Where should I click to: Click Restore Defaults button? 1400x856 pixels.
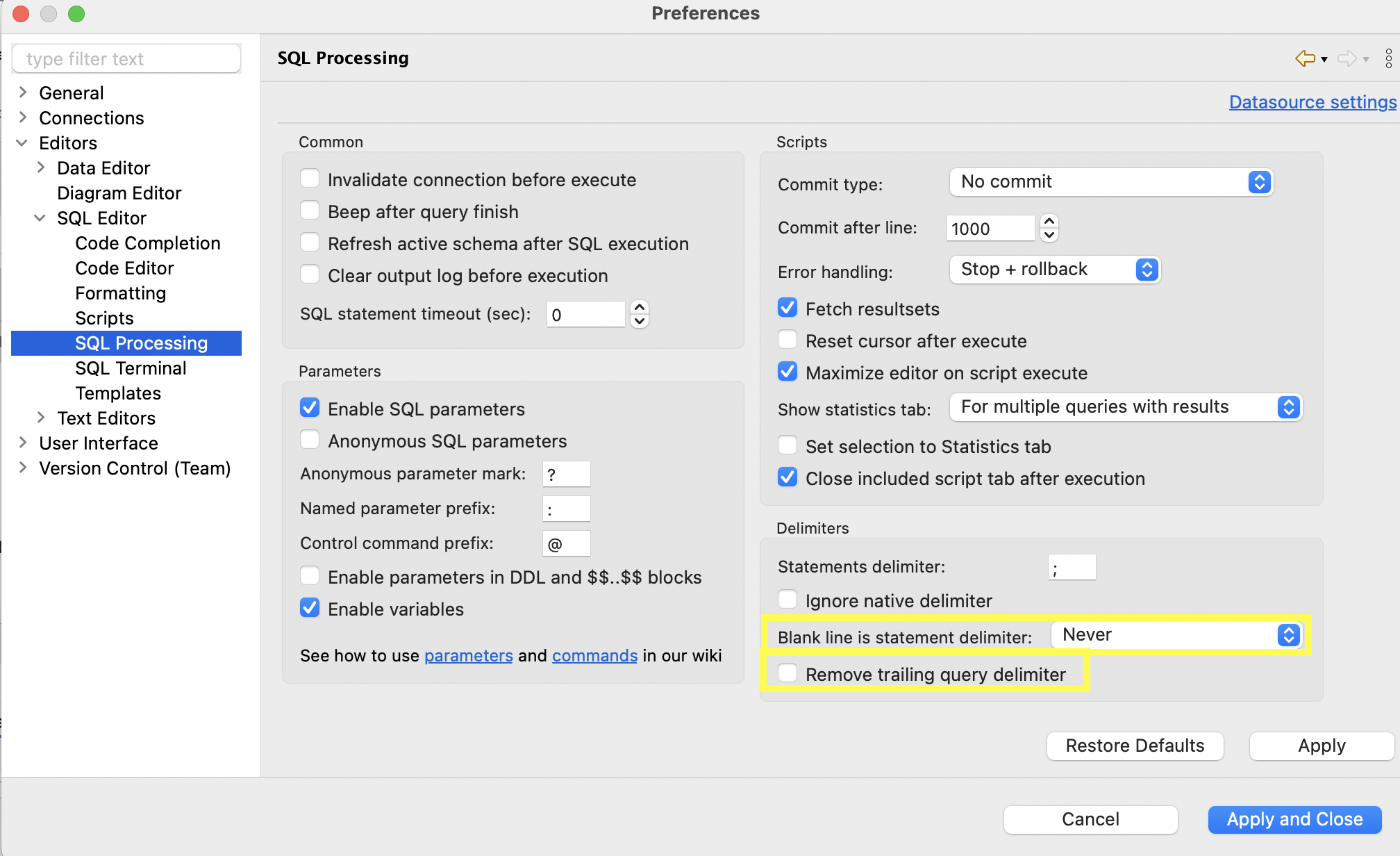pos(1135,746)
